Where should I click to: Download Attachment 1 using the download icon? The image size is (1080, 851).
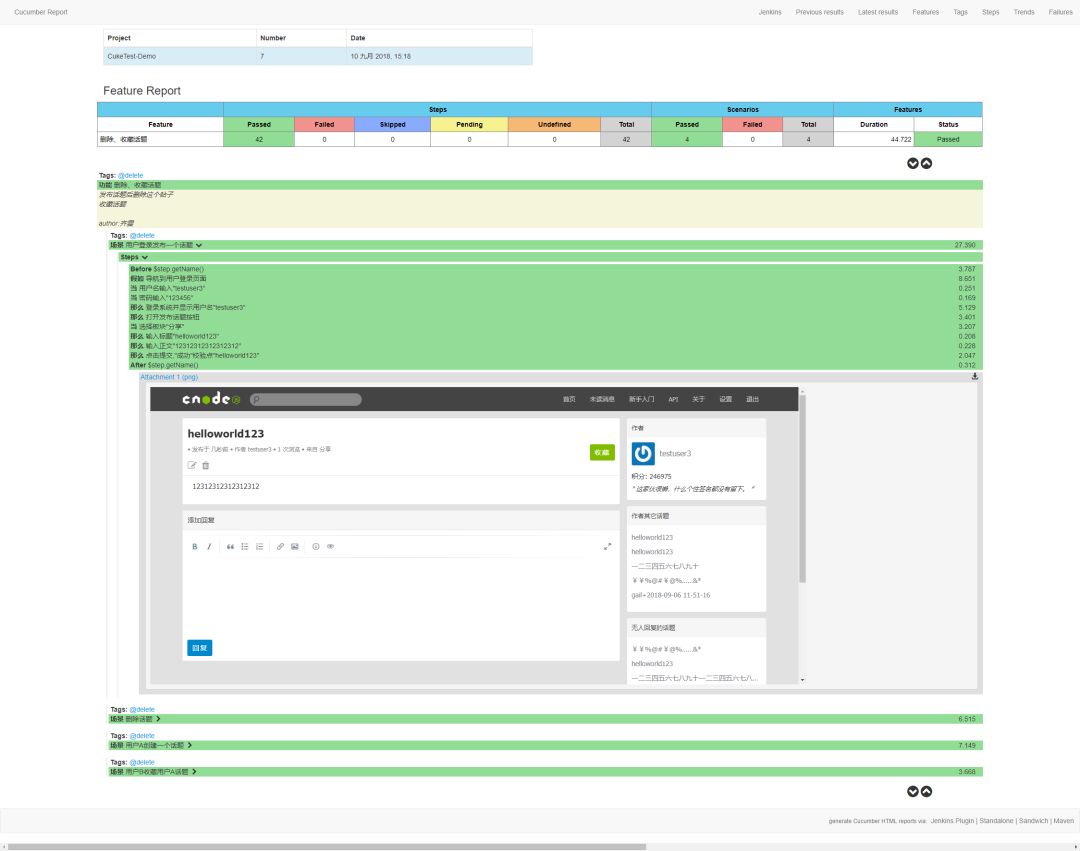pyautogui.click(x=975, y=377)
